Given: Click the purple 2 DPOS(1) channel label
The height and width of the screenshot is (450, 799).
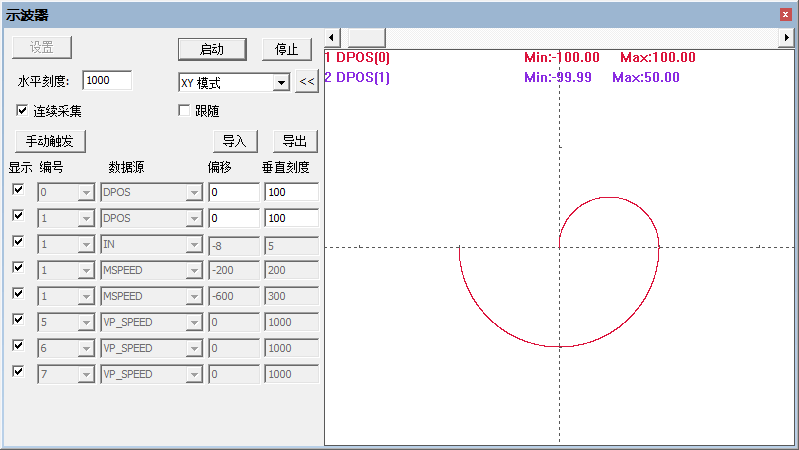Looking at the screenshot, I should pos(357,77).
